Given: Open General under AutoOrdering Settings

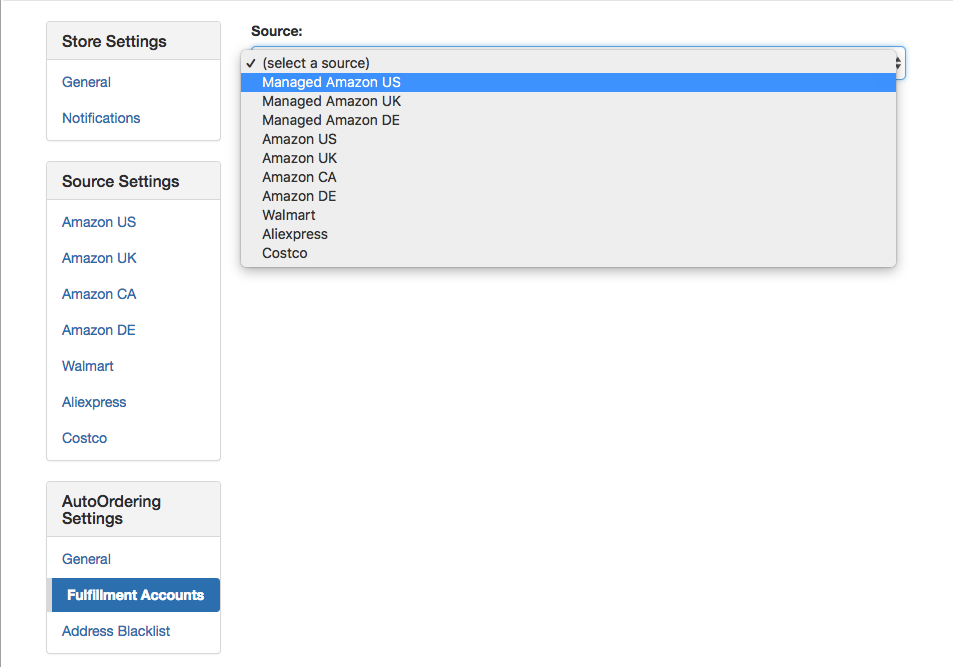Looking at the screenshot, I should pyautogui.click(x=86, y=559).
